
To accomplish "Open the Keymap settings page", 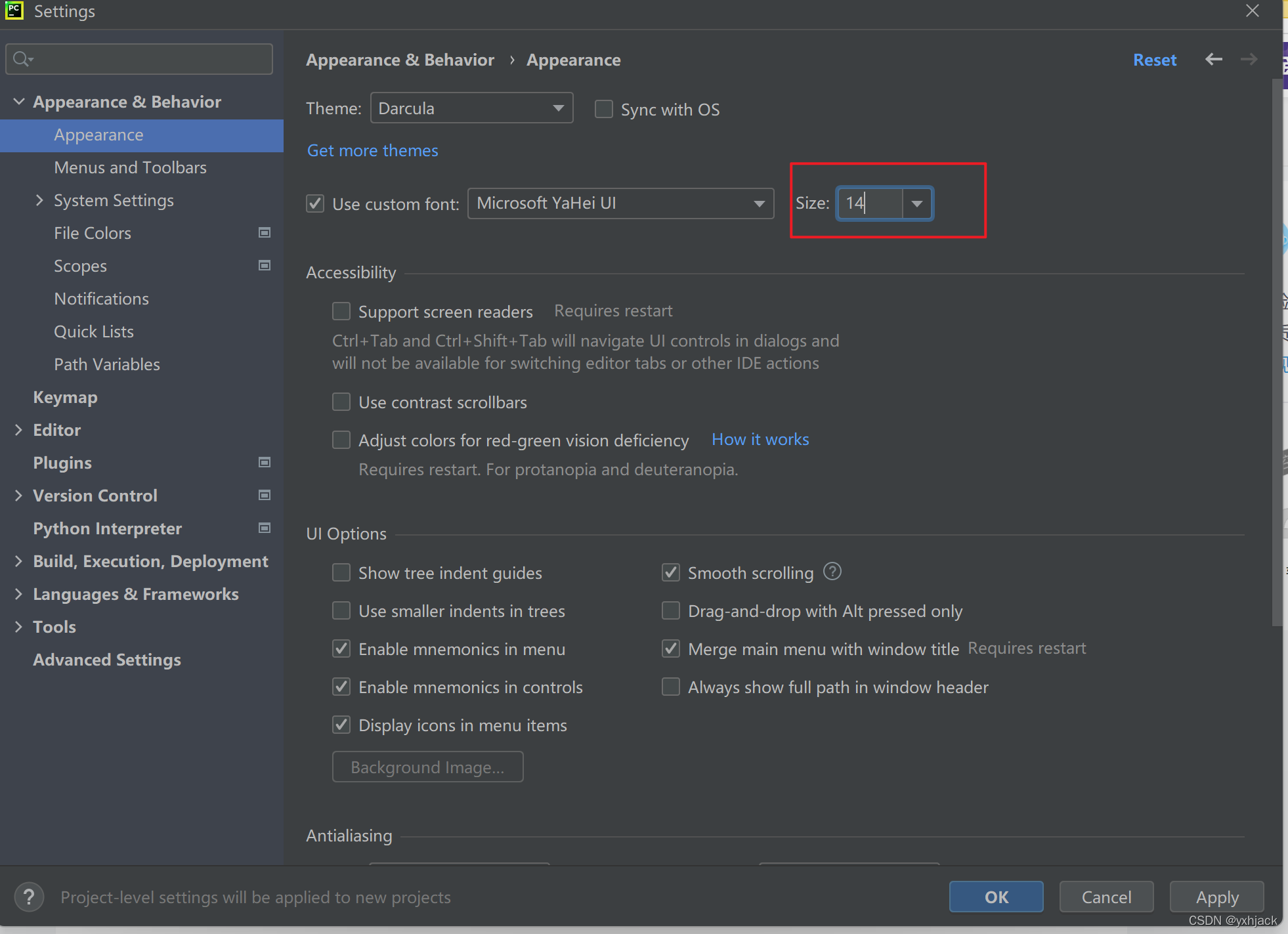I will (x=65, y=397).
